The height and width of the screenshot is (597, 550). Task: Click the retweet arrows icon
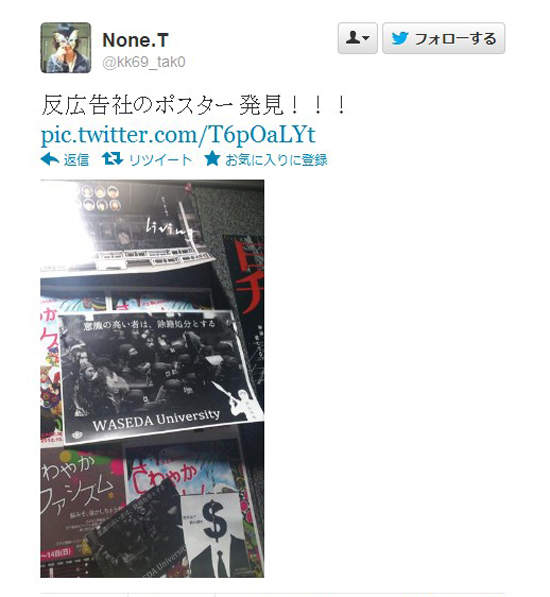click(112, 159)
